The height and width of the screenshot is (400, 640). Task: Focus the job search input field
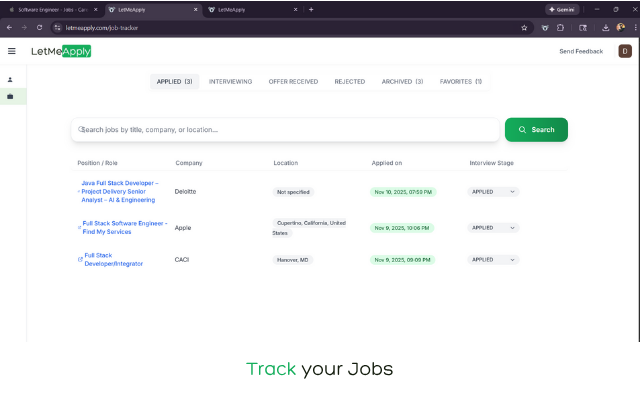(x=285, y=130)
